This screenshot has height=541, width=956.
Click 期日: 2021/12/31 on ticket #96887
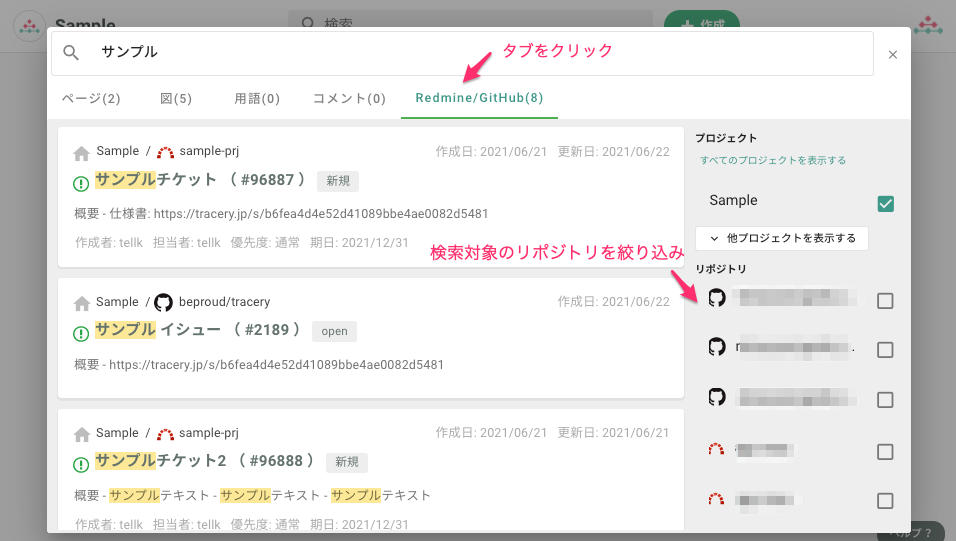click(359, 243)
